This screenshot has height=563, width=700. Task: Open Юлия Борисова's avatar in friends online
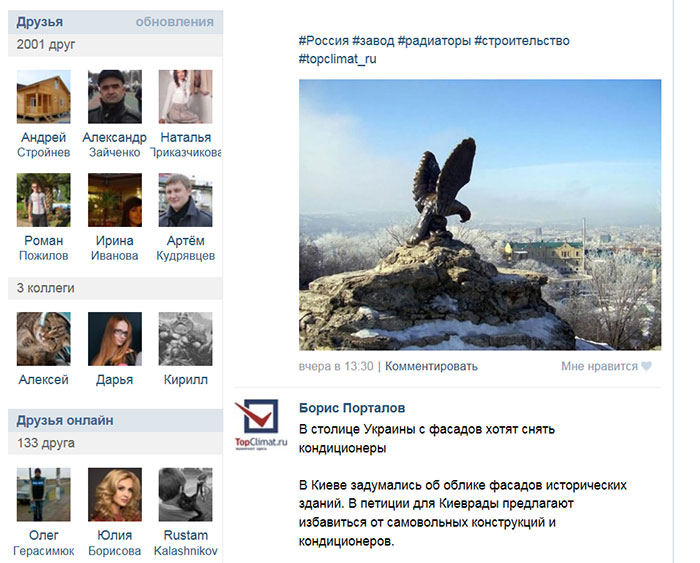point(115,495)
